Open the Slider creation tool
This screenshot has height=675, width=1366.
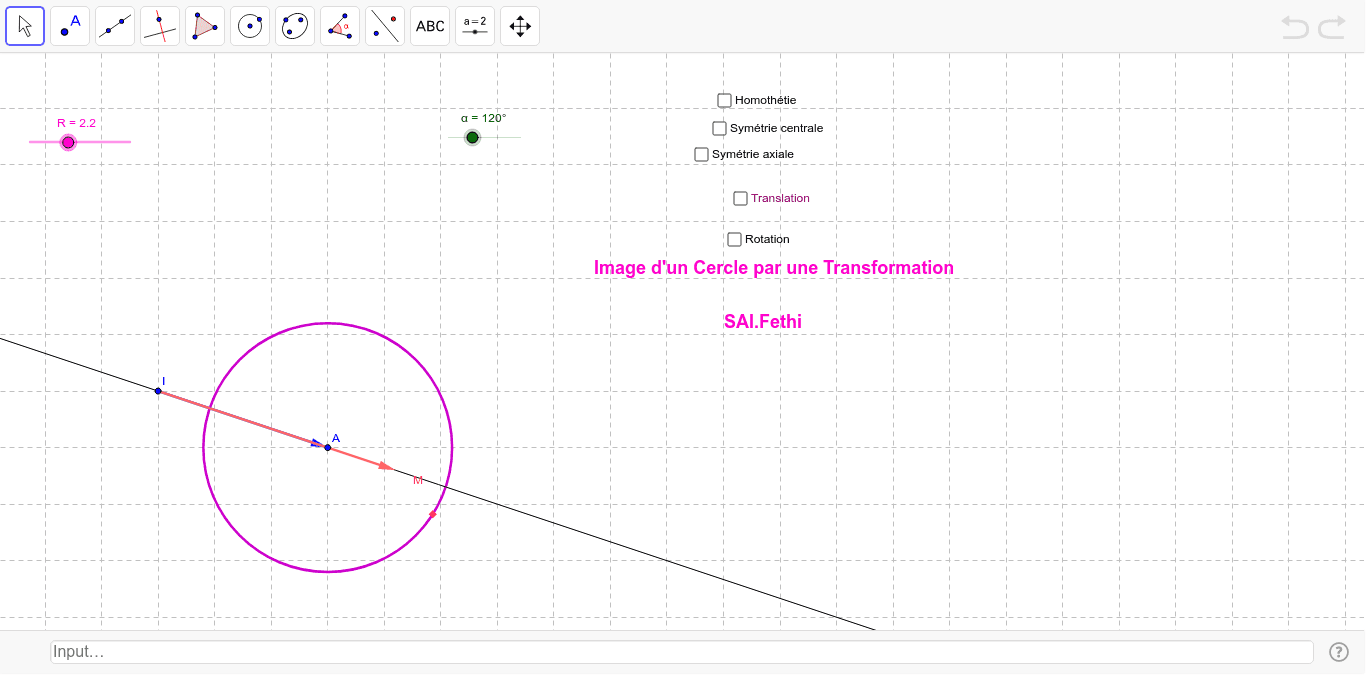[x=474, y=25]
